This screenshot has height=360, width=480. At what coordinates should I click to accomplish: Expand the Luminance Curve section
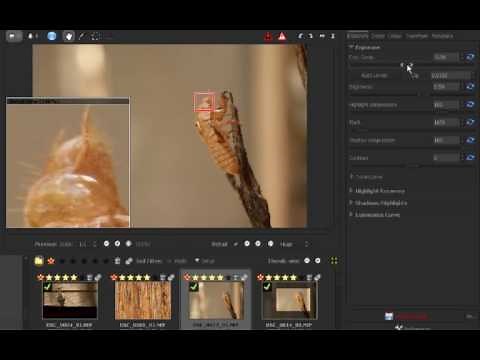point(374,215)
